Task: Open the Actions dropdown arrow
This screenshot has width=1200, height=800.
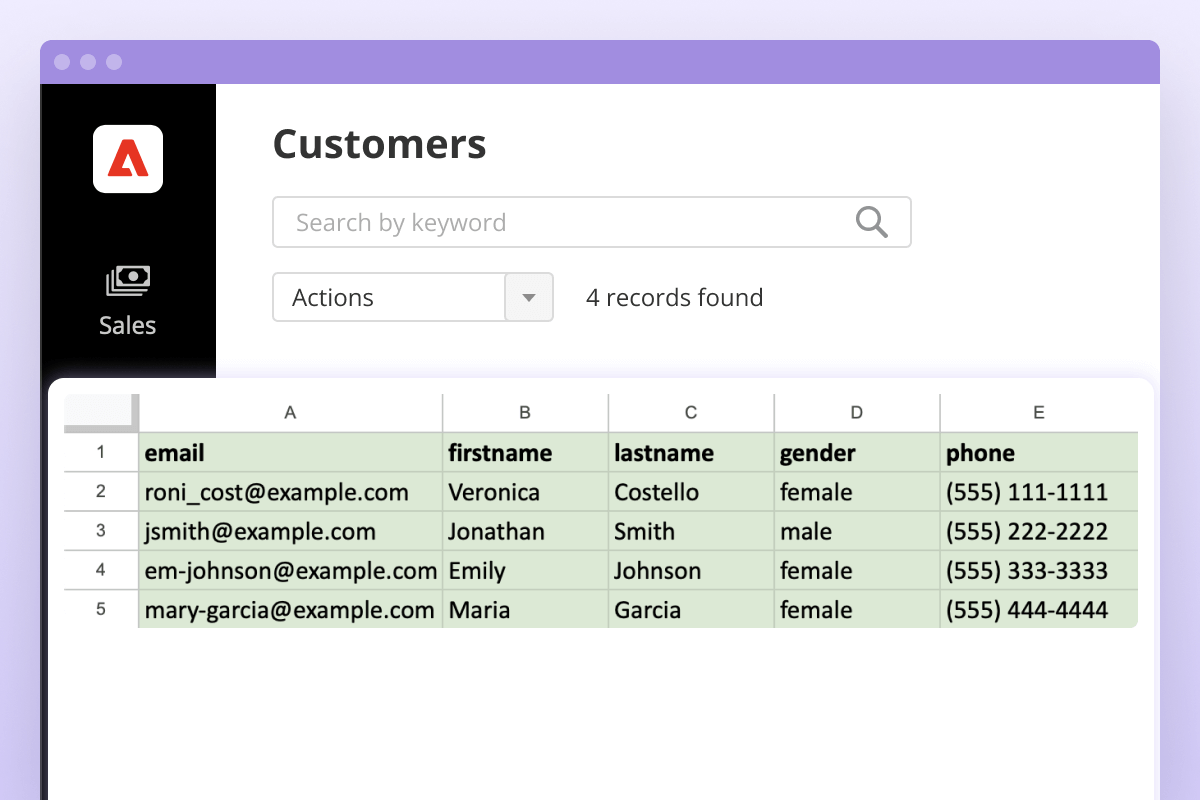Action: [528, 297]
